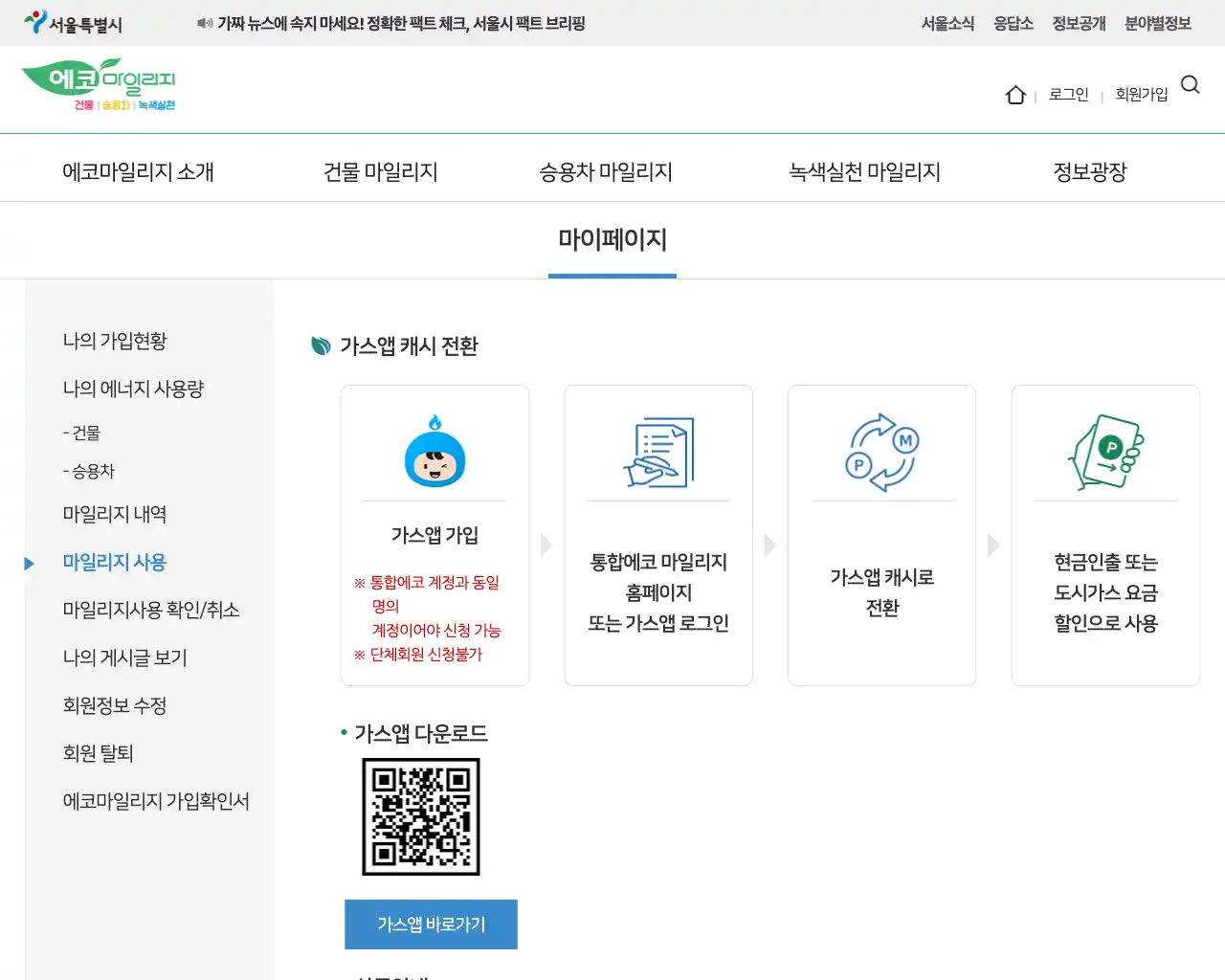1225x980 pixels.
Task: Click the Seoul city emblem logo
Action: click(x=73, y=23)
